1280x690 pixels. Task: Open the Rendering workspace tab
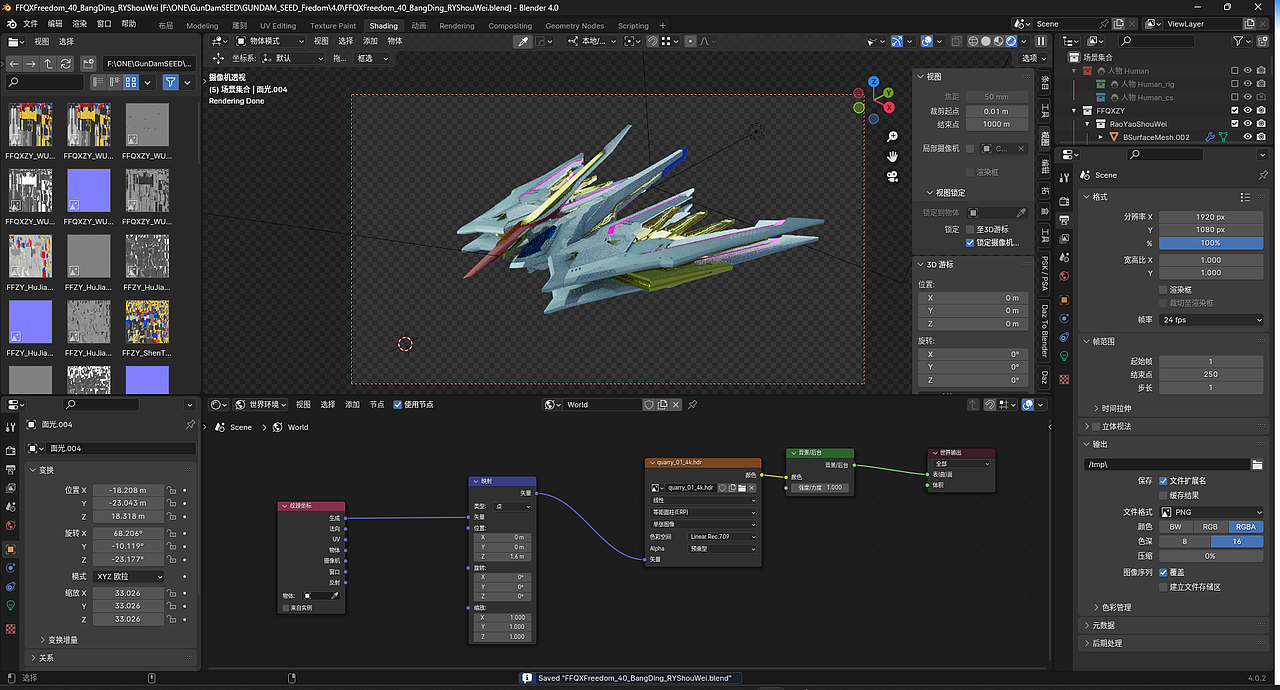pyautogui.click(x=457, y=26)
